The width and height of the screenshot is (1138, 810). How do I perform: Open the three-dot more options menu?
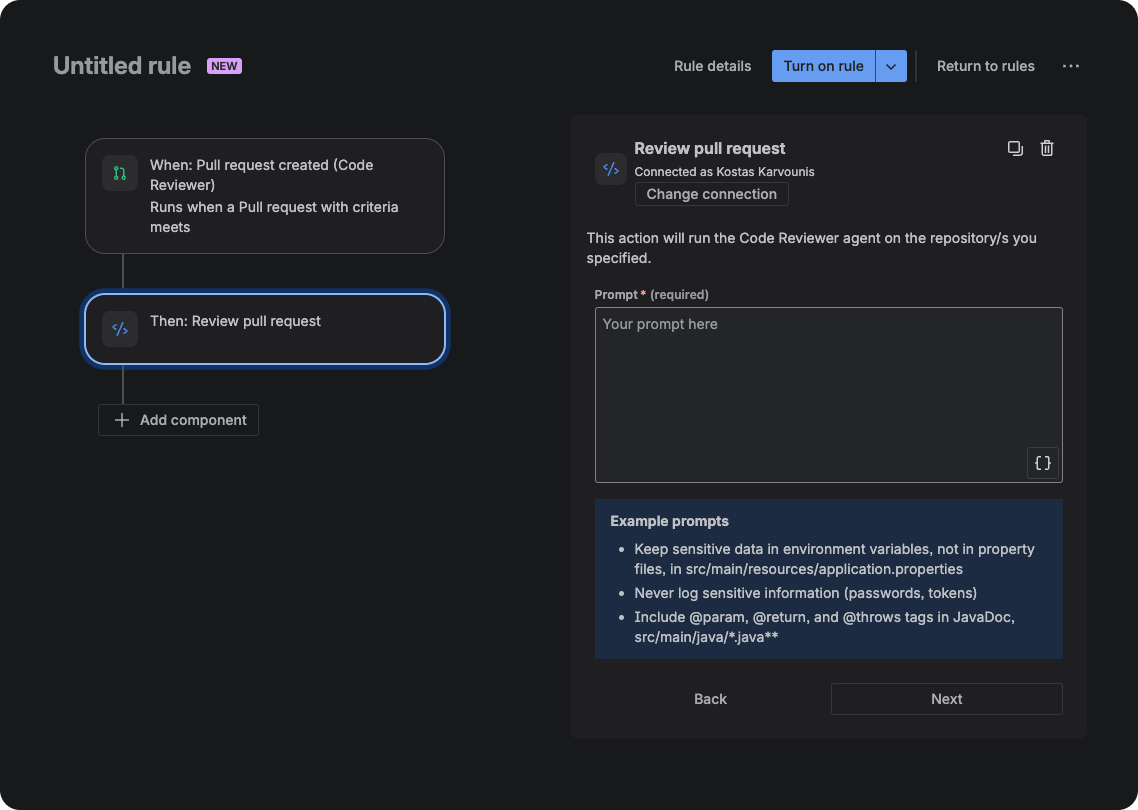click(1071, 66)
